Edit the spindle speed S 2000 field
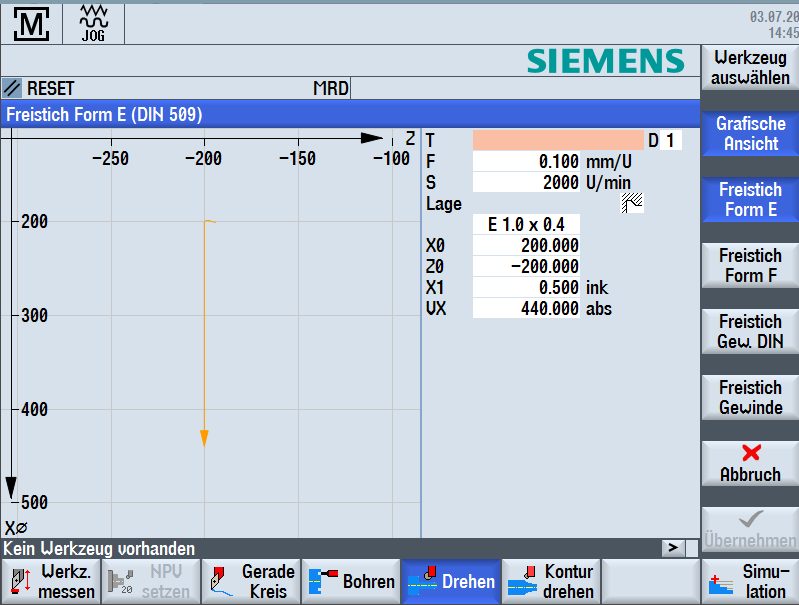The width and height of the screenshot is (799, 605). click(526, 182)
